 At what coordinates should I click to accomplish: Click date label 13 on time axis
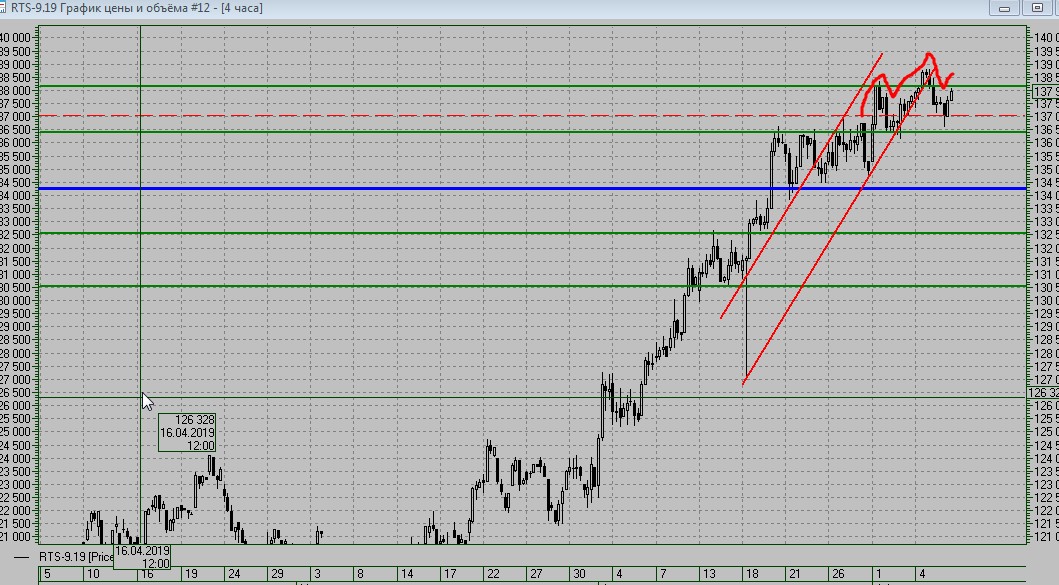point(708,574)
